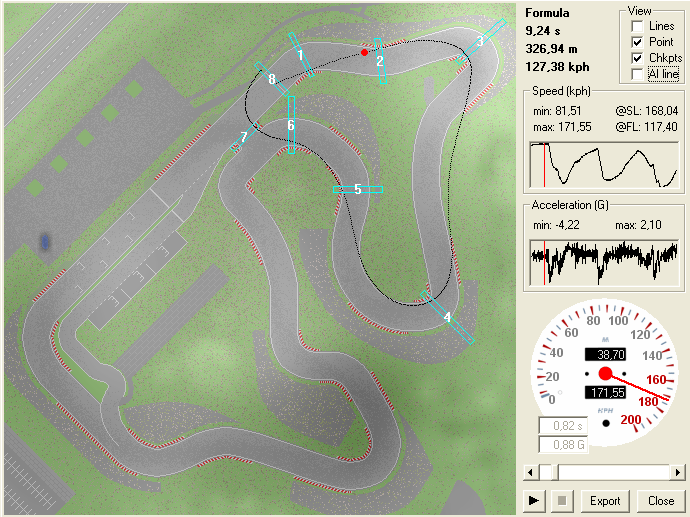Select checkpoint 6 marker on the track
The height and width of the screenshot is (517, 690).
click(x=291, y=125)
